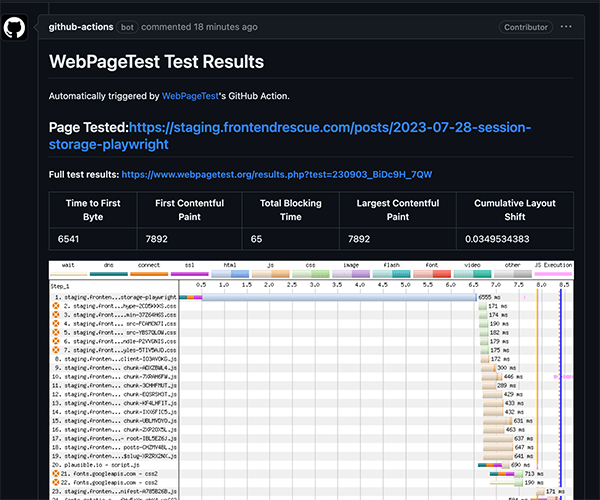The width and height of the screenshot is (600, 500).
Task: Click the 'Largest Contentful Paint' column header
Action: coord(398,210)
